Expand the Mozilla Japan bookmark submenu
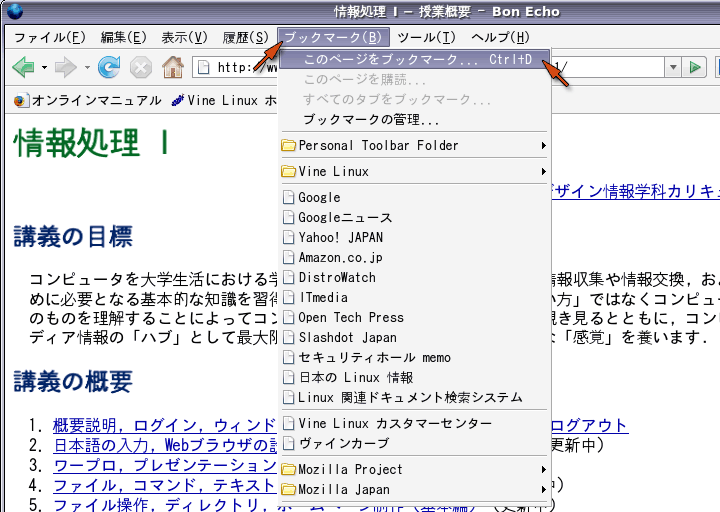 tap(346, 490)
